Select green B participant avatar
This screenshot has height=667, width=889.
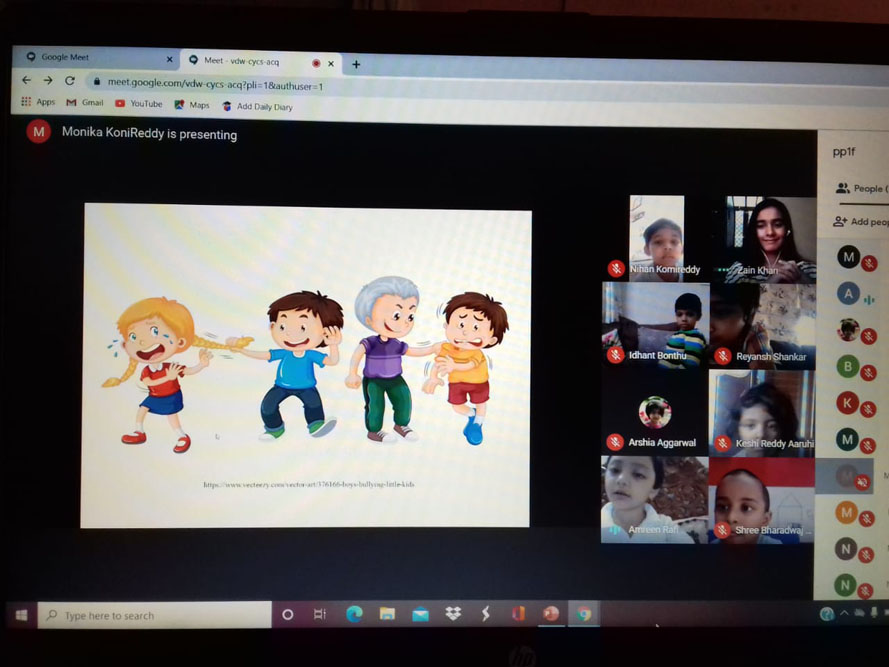[848, 366]
